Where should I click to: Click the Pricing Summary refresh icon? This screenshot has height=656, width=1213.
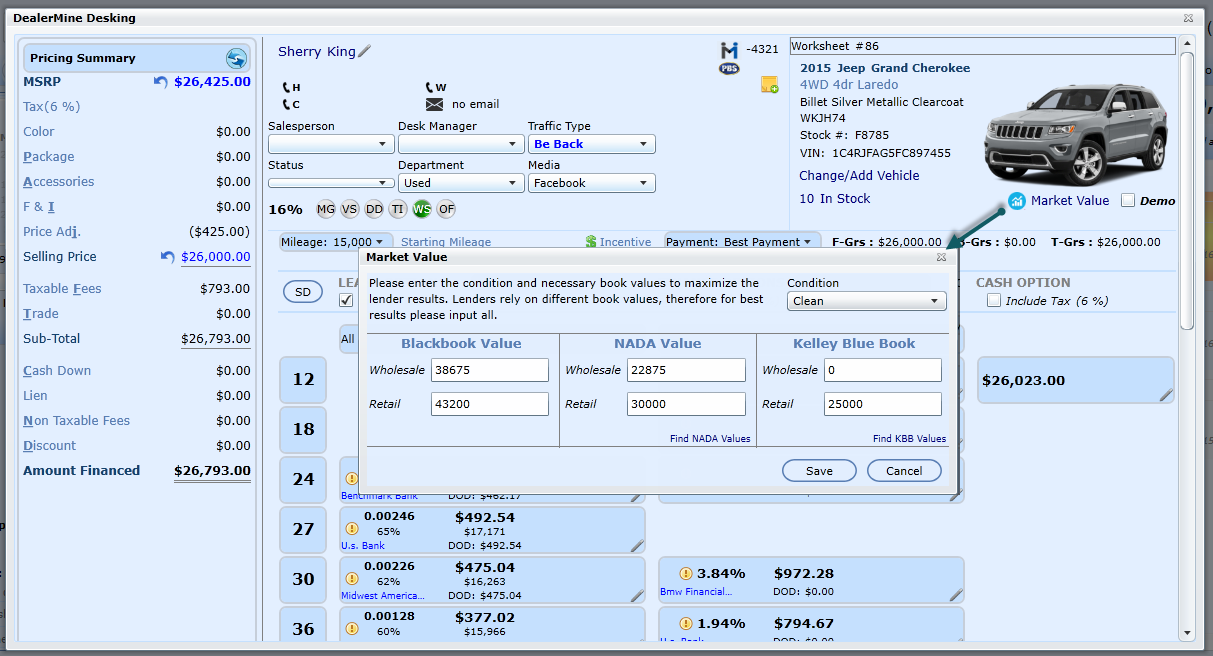(236, 58)
